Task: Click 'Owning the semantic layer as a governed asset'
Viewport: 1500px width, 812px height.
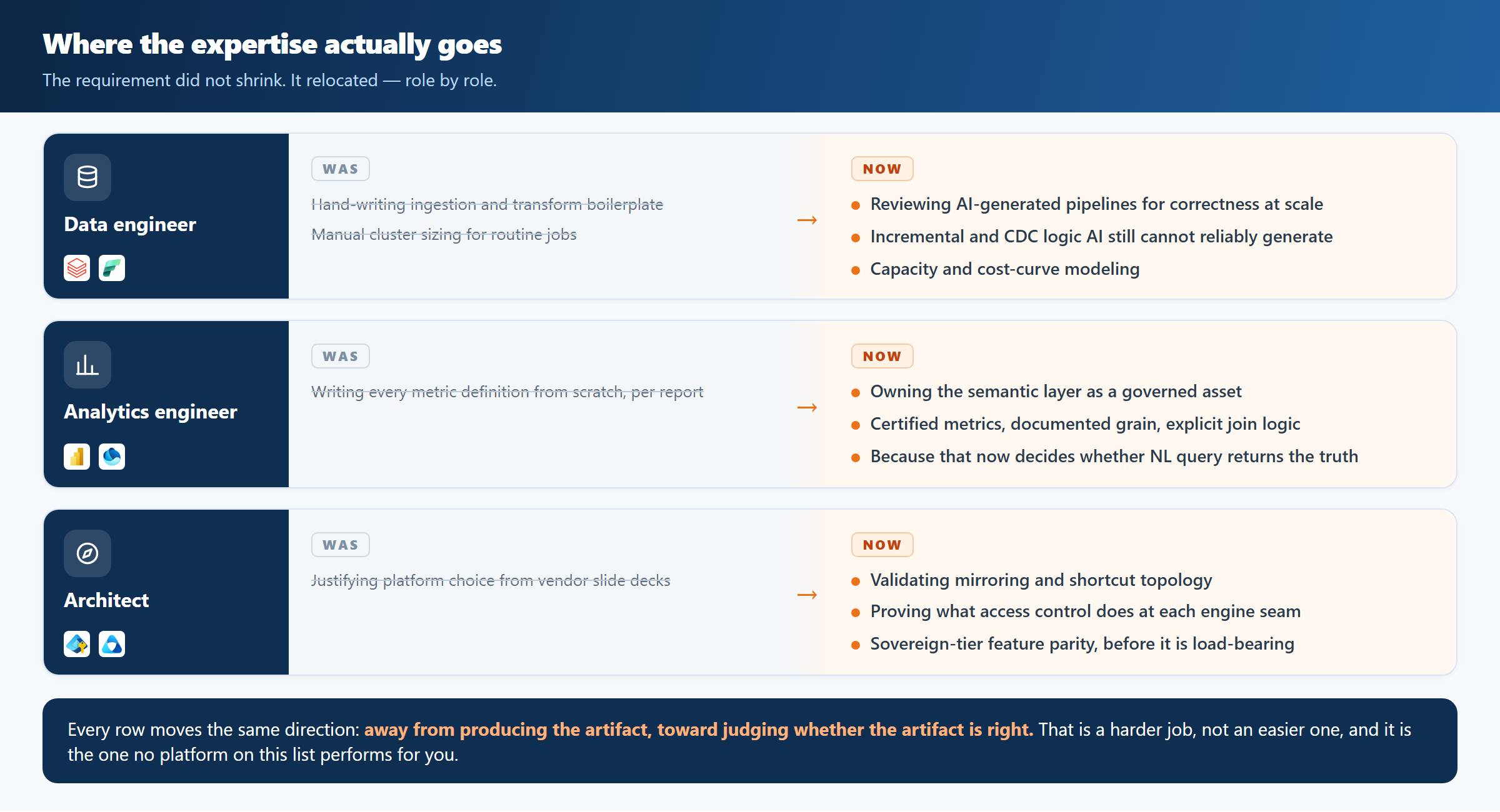Action: click(1056, 392)
